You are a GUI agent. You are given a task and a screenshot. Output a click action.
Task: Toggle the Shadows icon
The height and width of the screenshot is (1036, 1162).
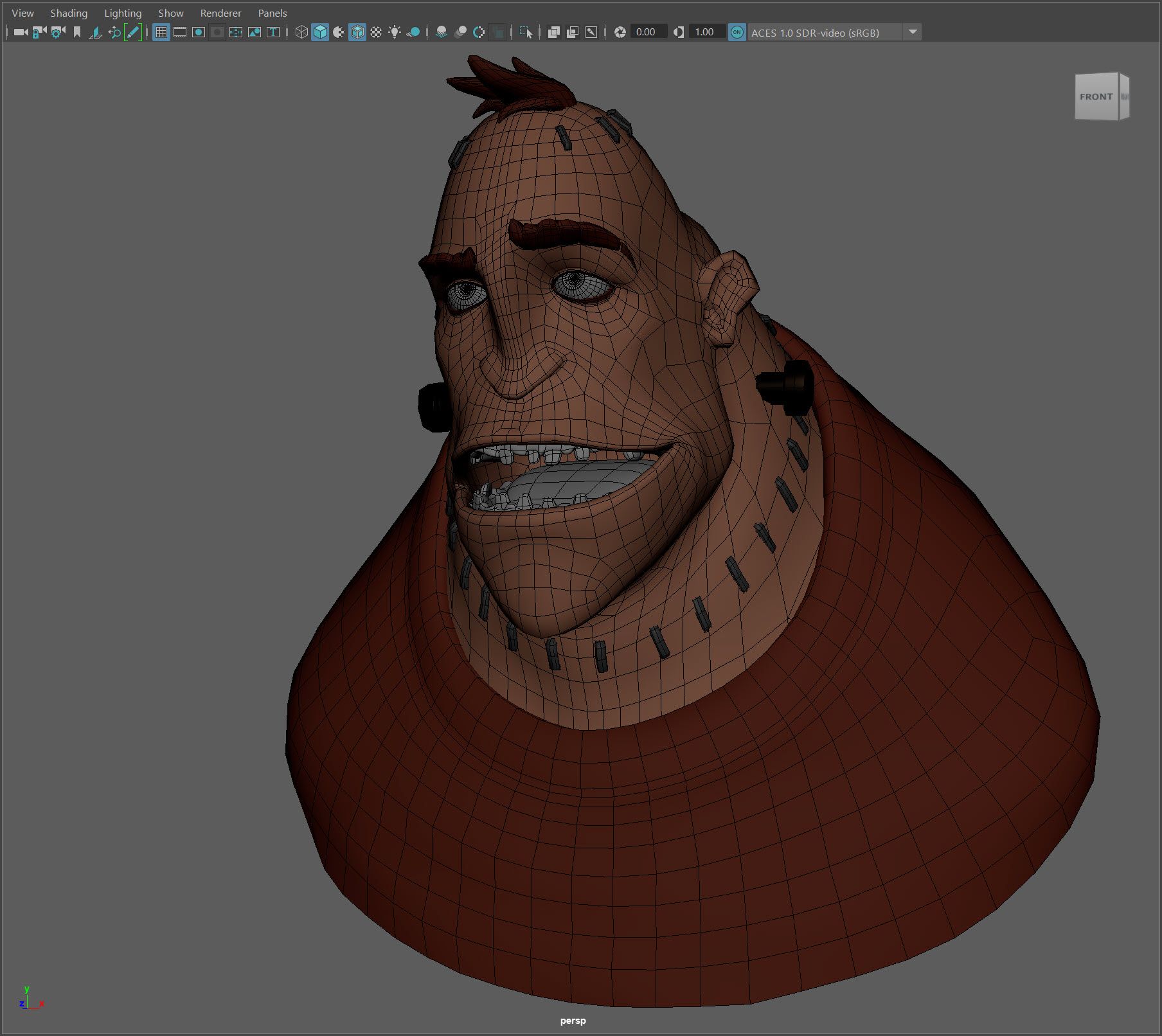point(413,32)
